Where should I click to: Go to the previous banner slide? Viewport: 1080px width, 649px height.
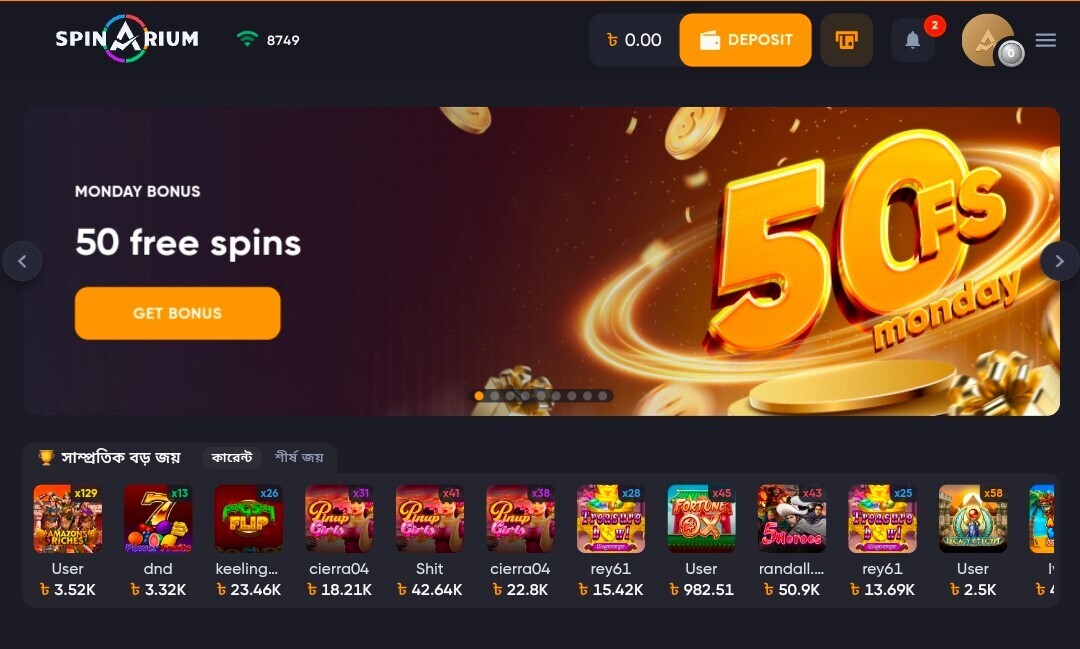click(22, 261)
